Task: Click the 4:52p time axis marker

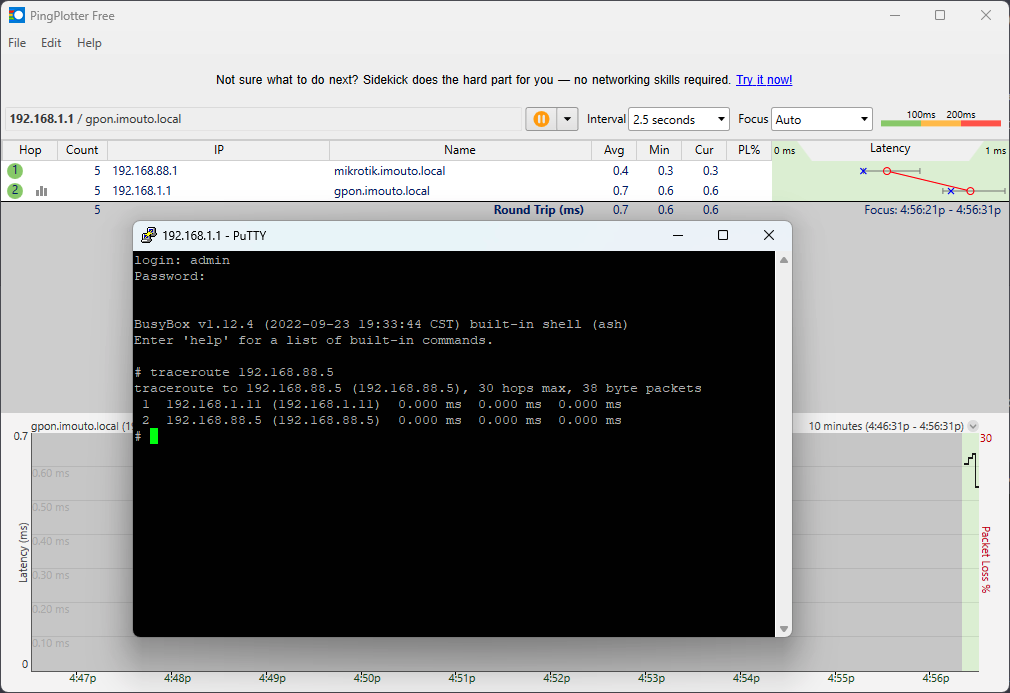Action: click(x=557, y=678)
